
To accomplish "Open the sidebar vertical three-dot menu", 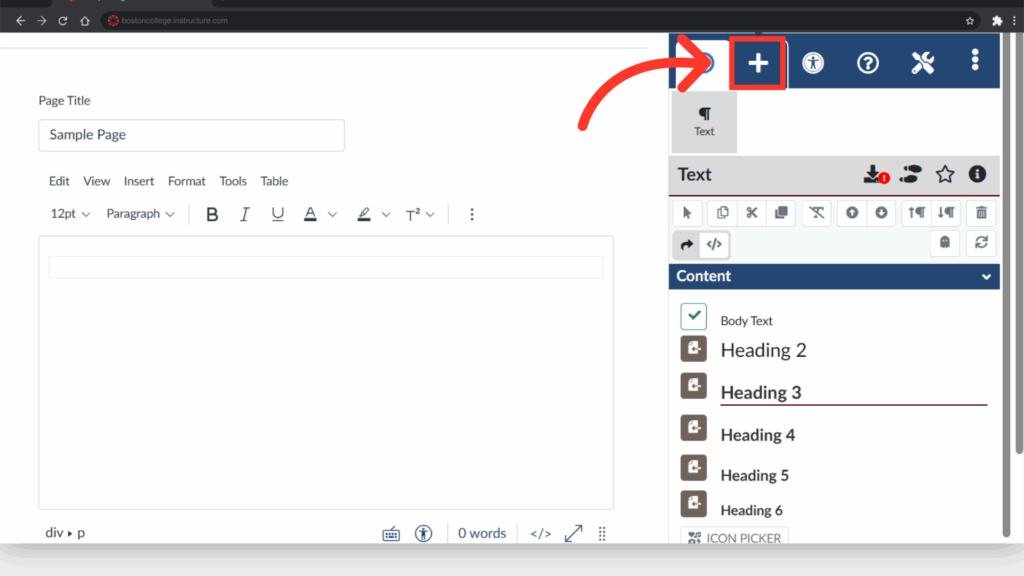I will click(975, 60).
